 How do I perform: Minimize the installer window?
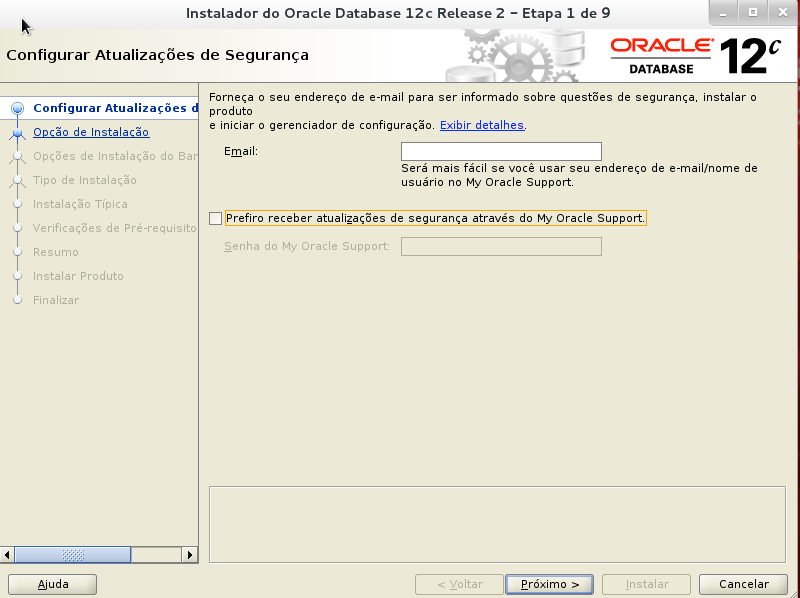(x=723, y=13)
